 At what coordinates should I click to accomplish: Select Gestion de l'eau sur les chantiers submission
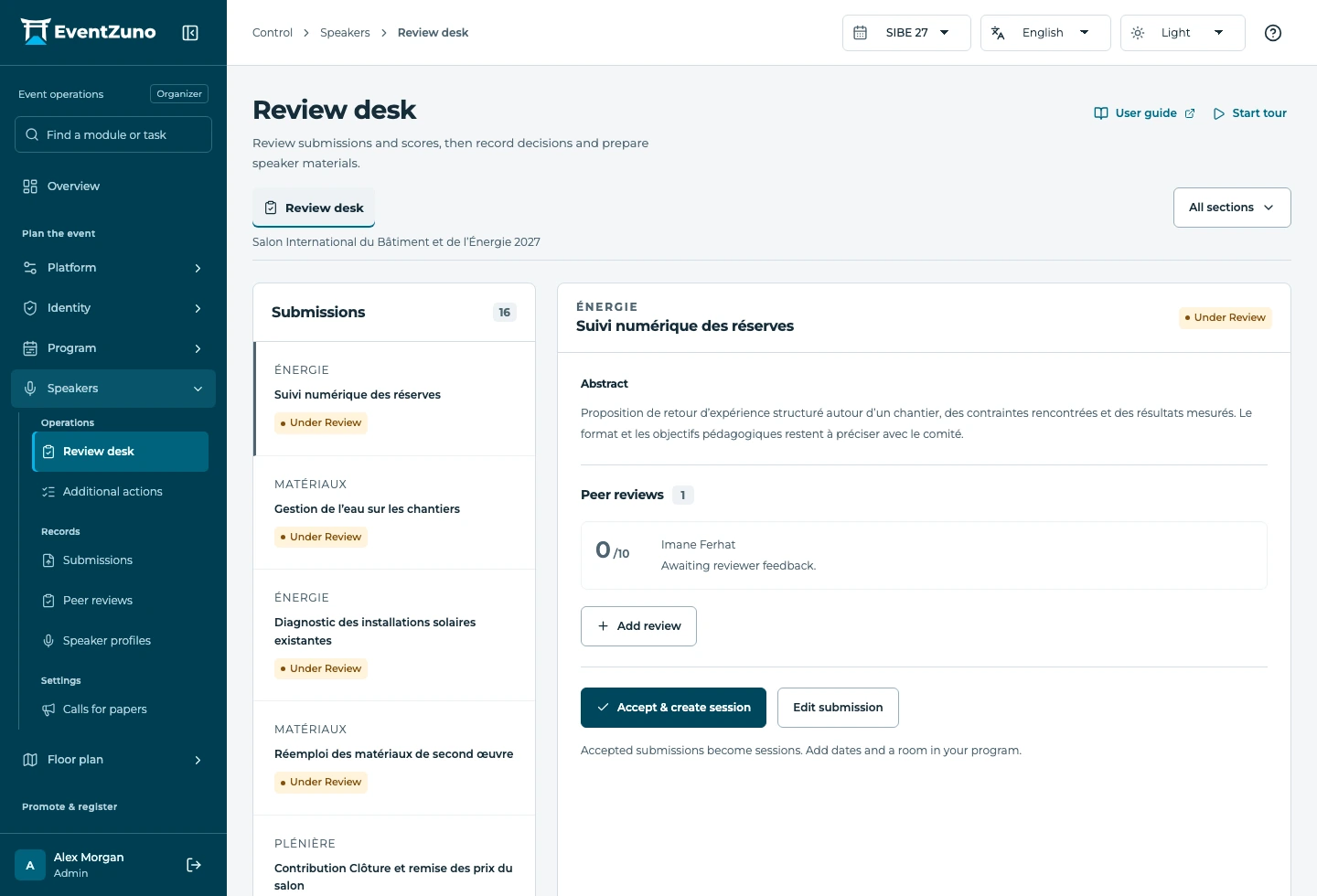(x=394, y=513)
